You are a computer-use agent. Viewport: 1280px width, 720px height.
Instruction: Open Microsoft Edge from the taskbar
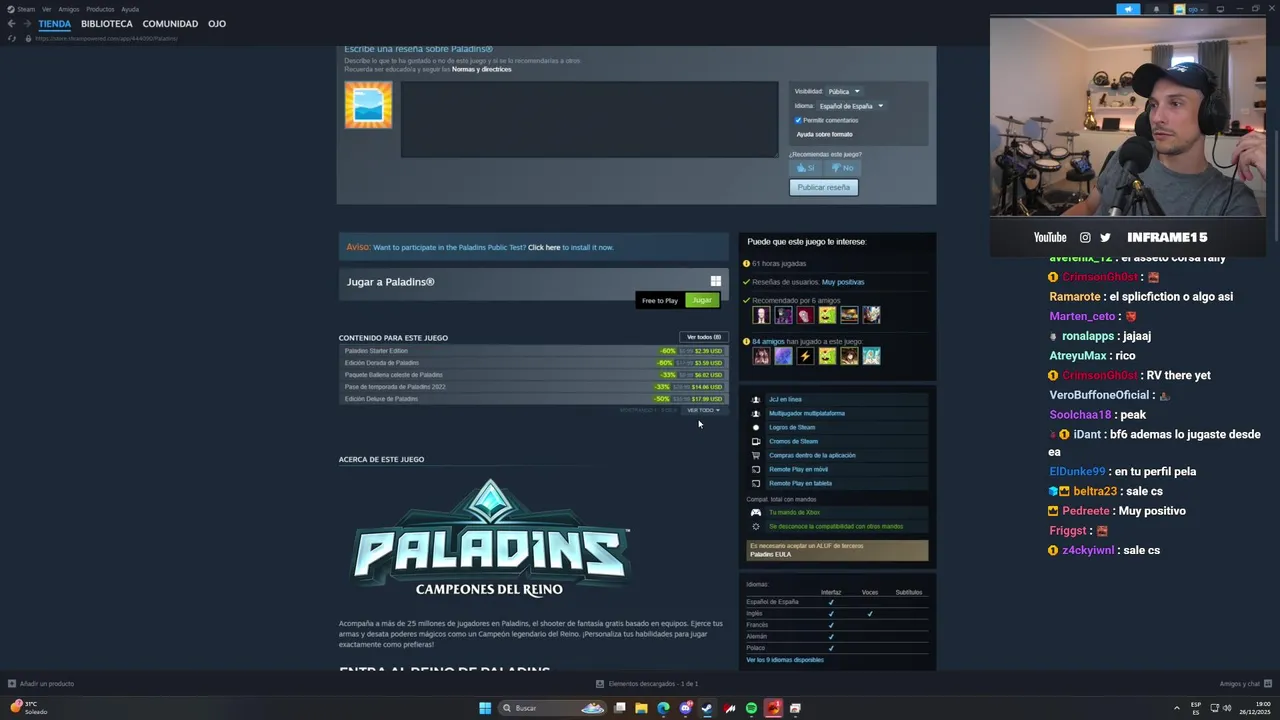(x=663, y=708)
